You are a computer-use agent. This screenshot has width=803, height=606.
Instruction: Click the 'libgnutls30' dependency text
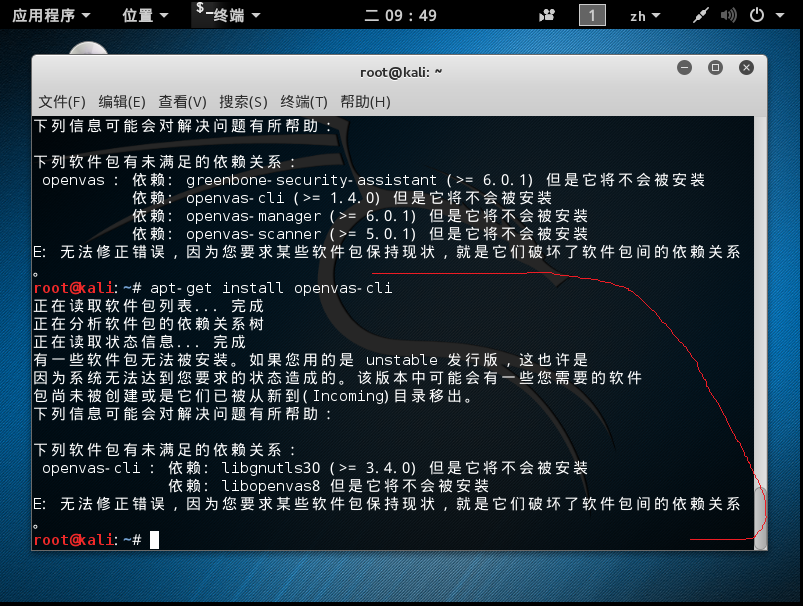pos(271,468)
